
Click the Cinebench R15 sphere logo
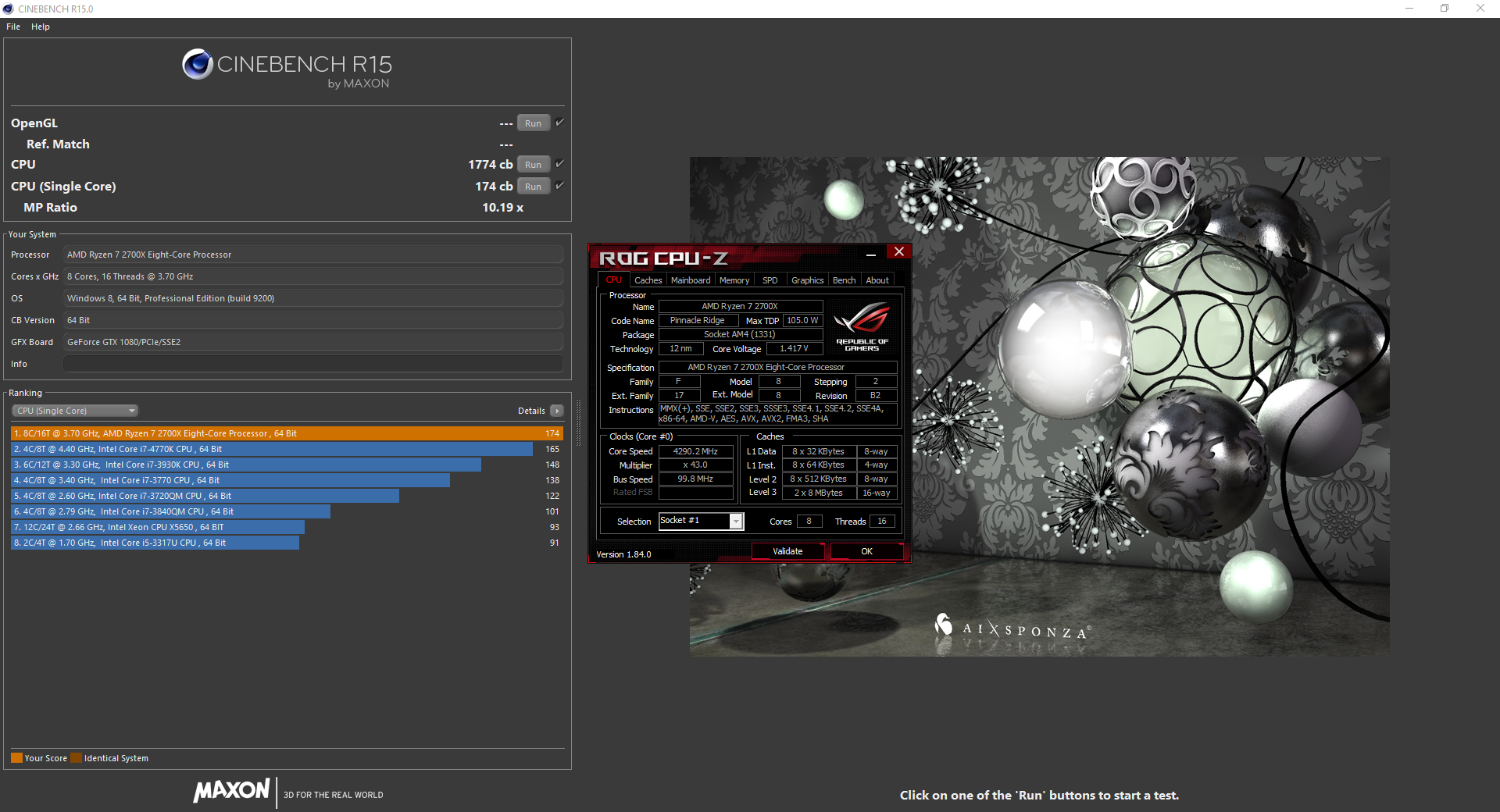[198, 64]
